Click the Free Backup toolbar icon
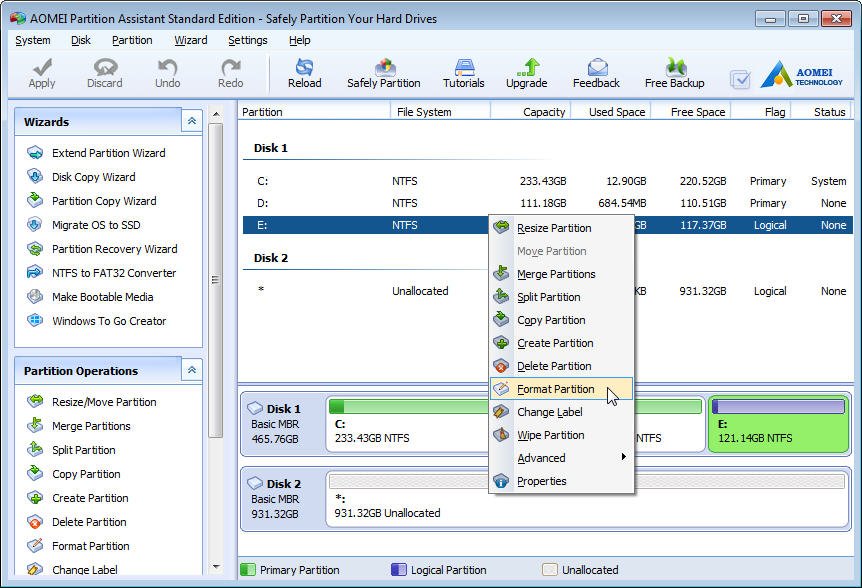Screen dimensions: 862x588 [x=675, y=67]
